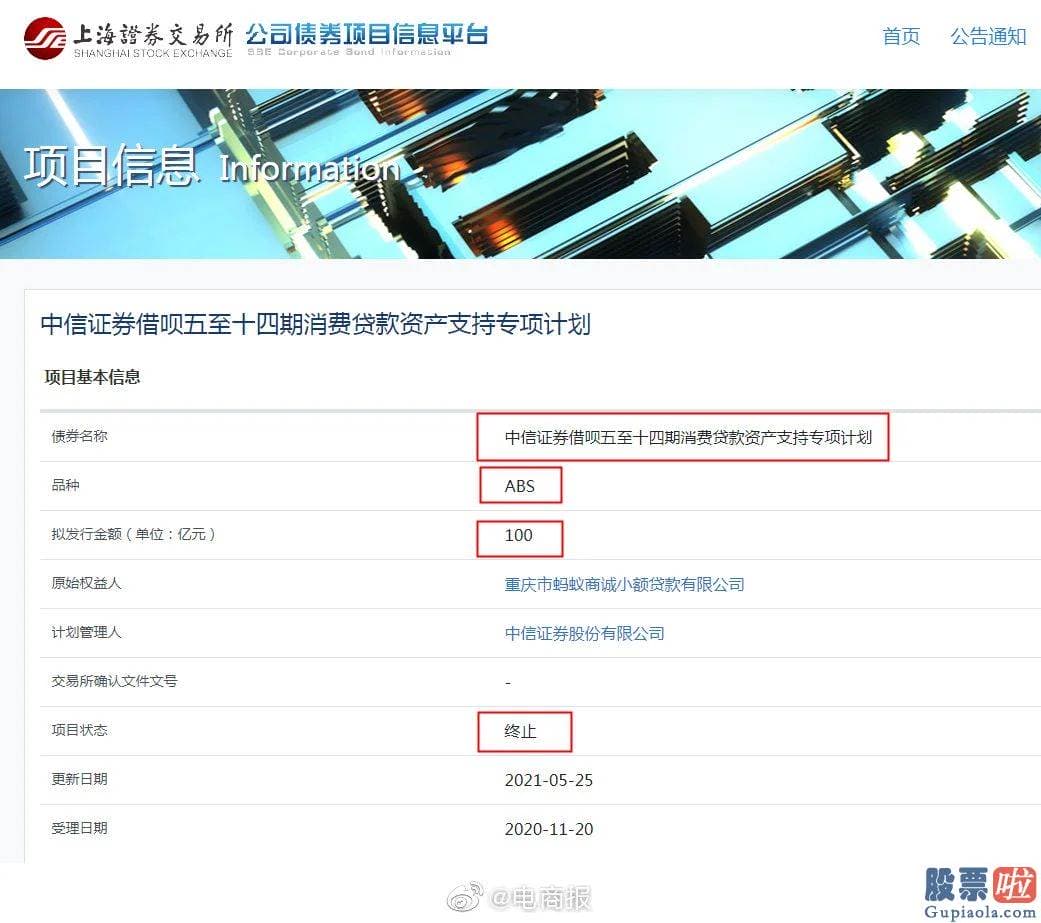1041x923 pixels.
Task: Click the bond name value in the table
Action: [688, 437]
